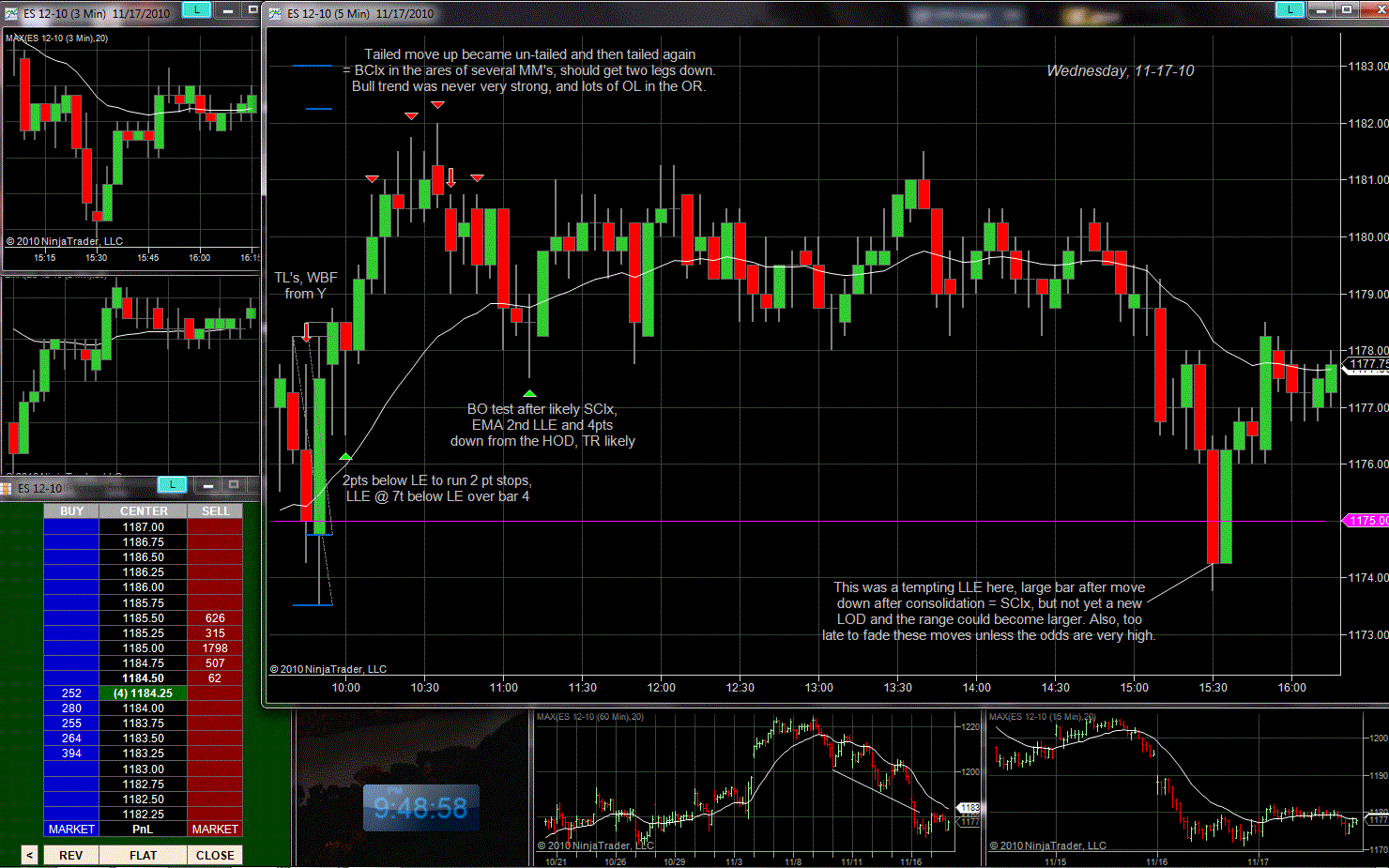Click the NinjaTrader chart icon in the 3 Min title bar
Viewport: 1389px width, 868px height.
tap(10, 14)
